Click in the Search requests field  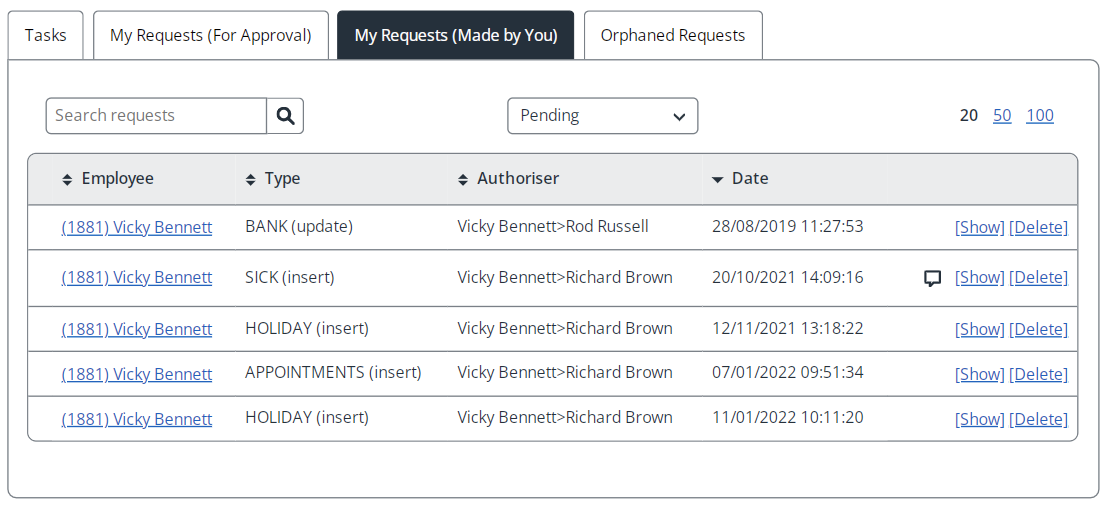156,116
